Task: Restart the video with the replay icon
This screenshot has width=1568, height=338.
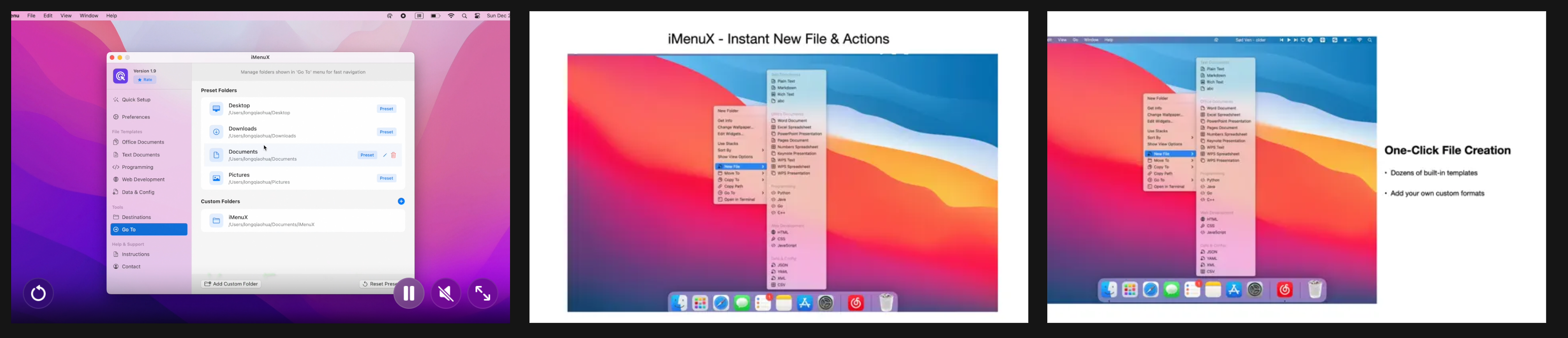Action: [x=38, y=294]
